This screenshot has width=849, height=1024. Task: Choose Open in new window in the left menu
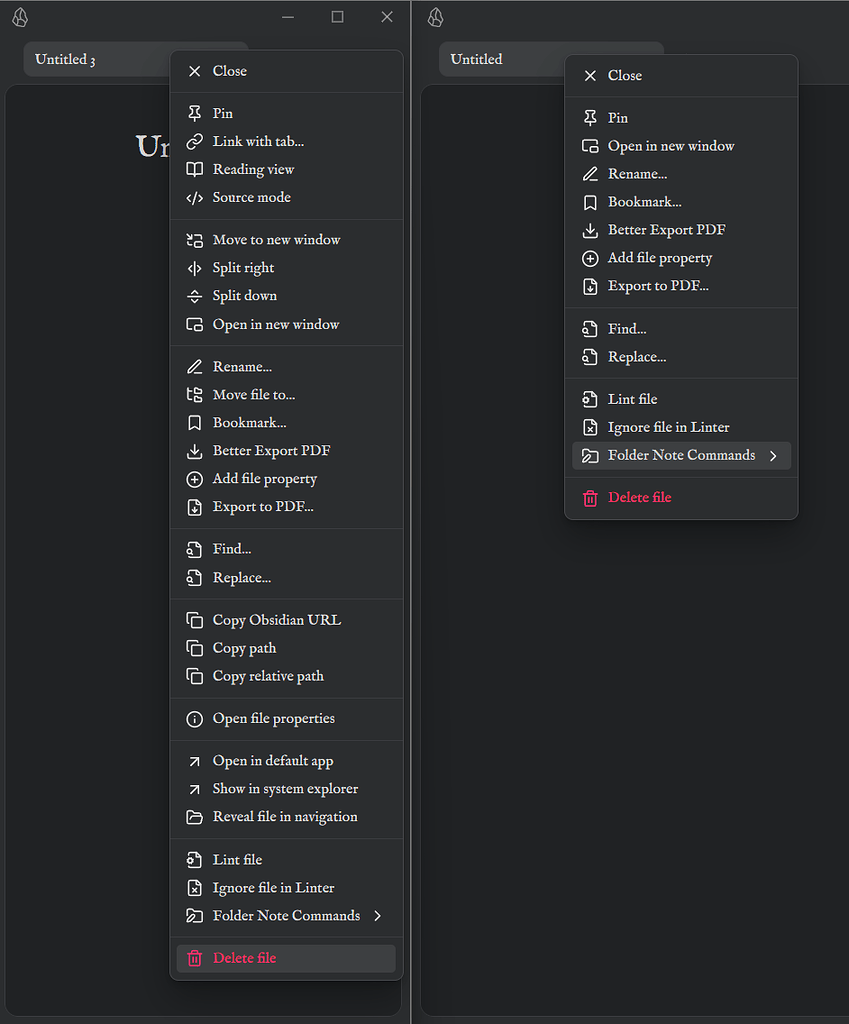pyautogui.click(x=286, y=325)
